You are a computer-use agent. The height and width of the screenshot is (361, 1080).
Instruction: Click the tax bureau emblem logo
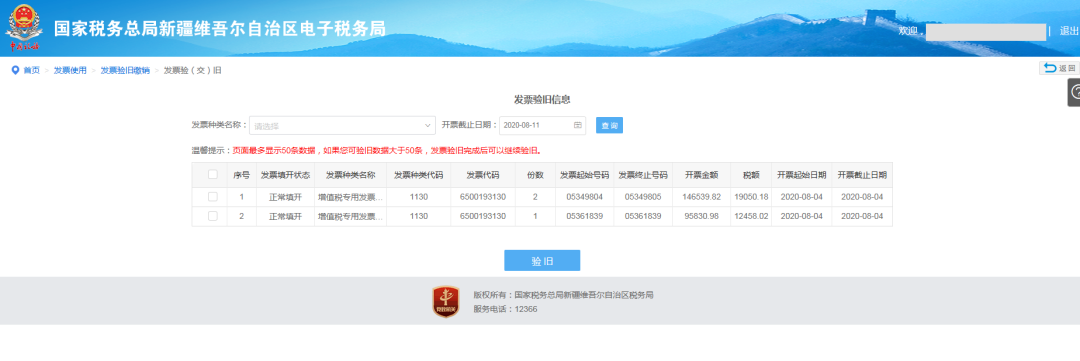tap(24, 28)
